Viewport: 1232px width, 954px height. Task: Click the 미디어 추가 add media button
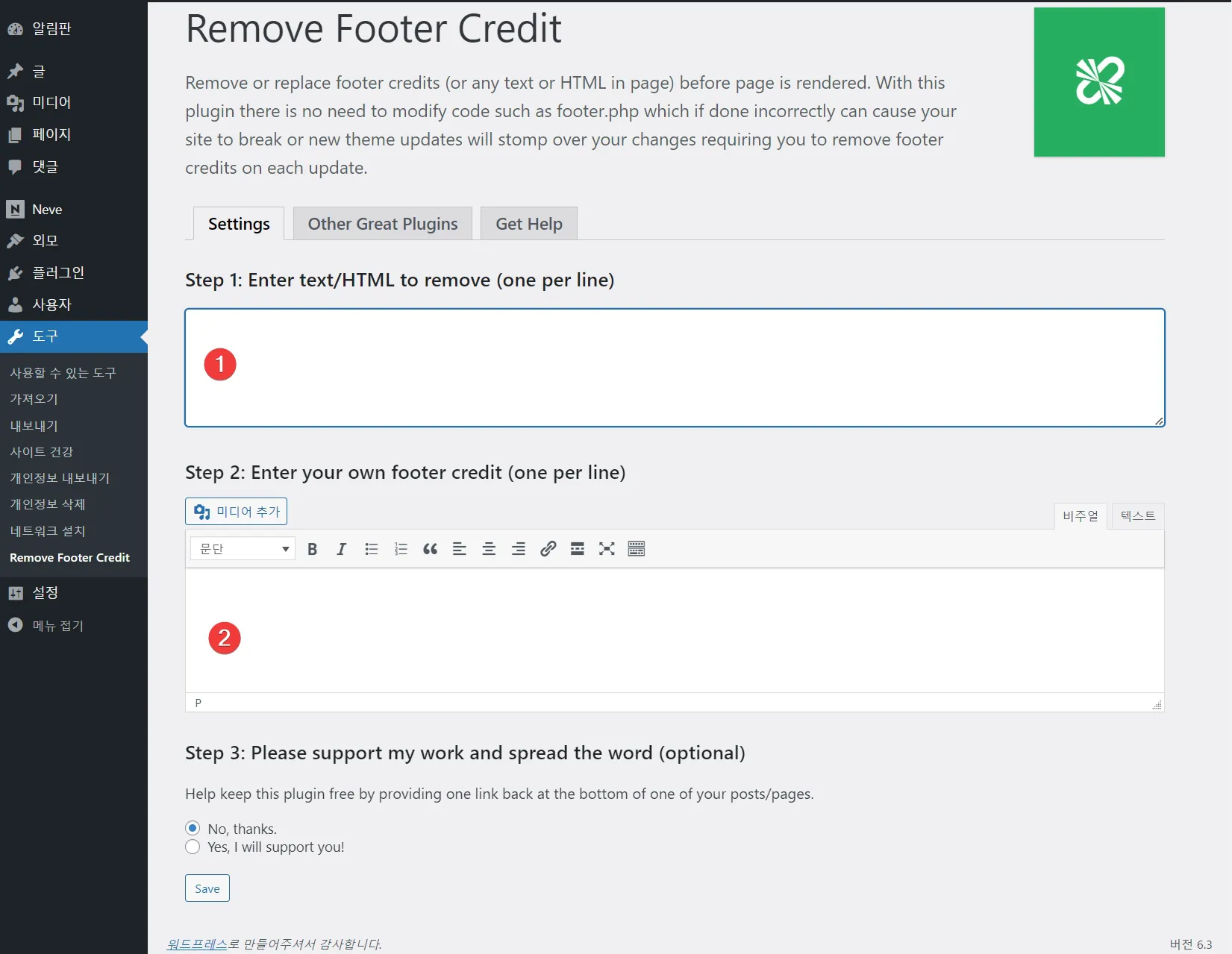[x=236, y=512]
